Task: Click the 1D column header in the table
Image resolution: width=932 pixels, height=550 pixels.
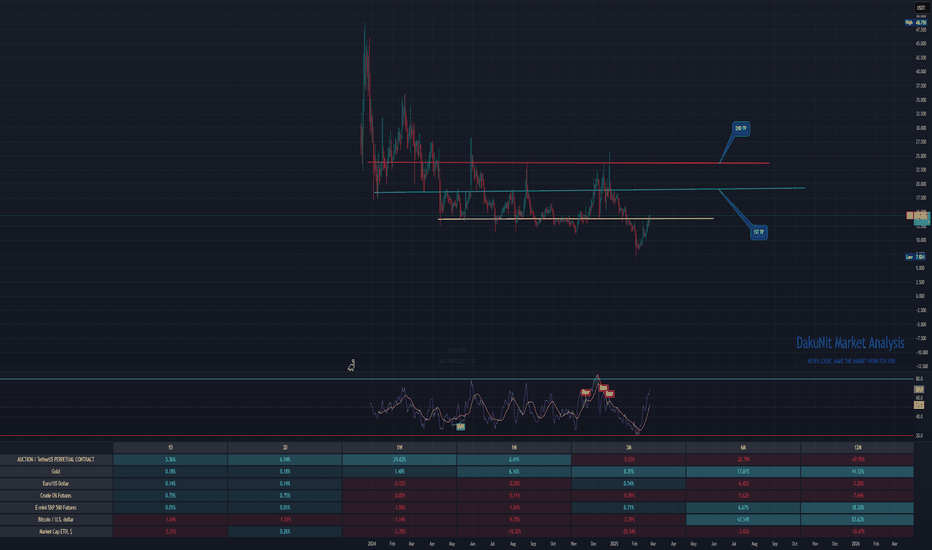Action: tap(170, 447)
